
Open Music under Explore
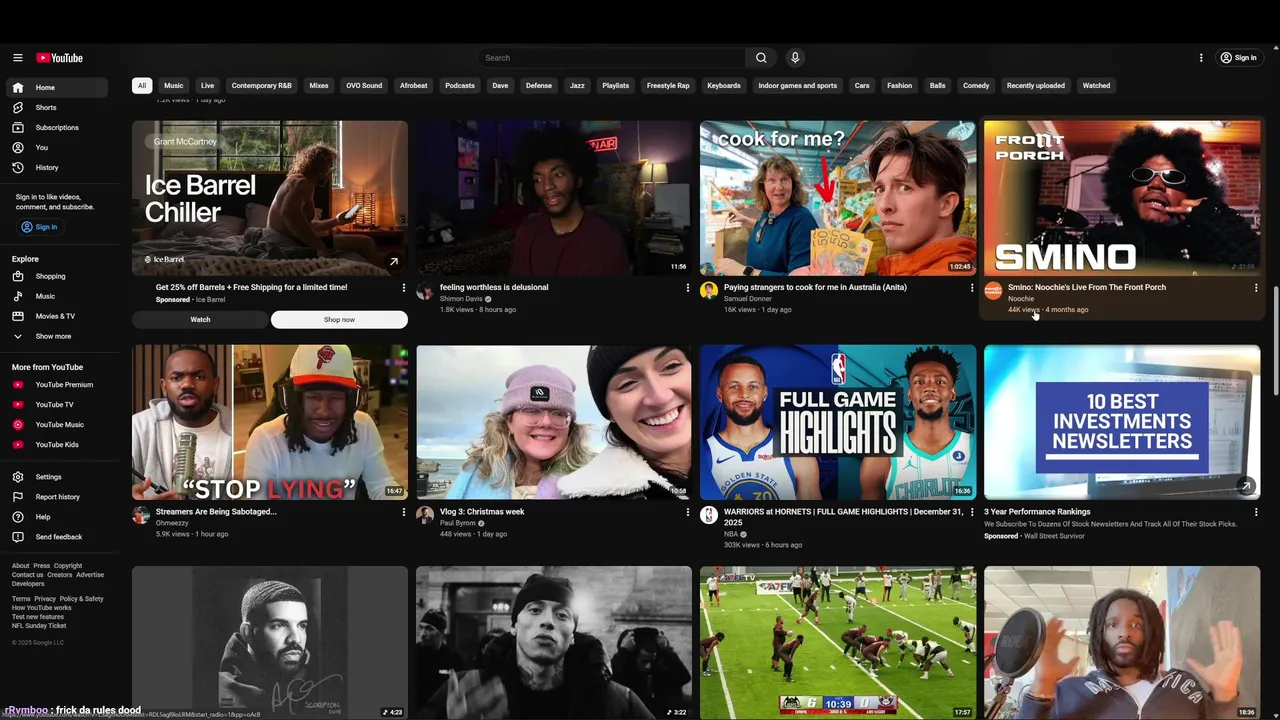(x=57, y=296)
